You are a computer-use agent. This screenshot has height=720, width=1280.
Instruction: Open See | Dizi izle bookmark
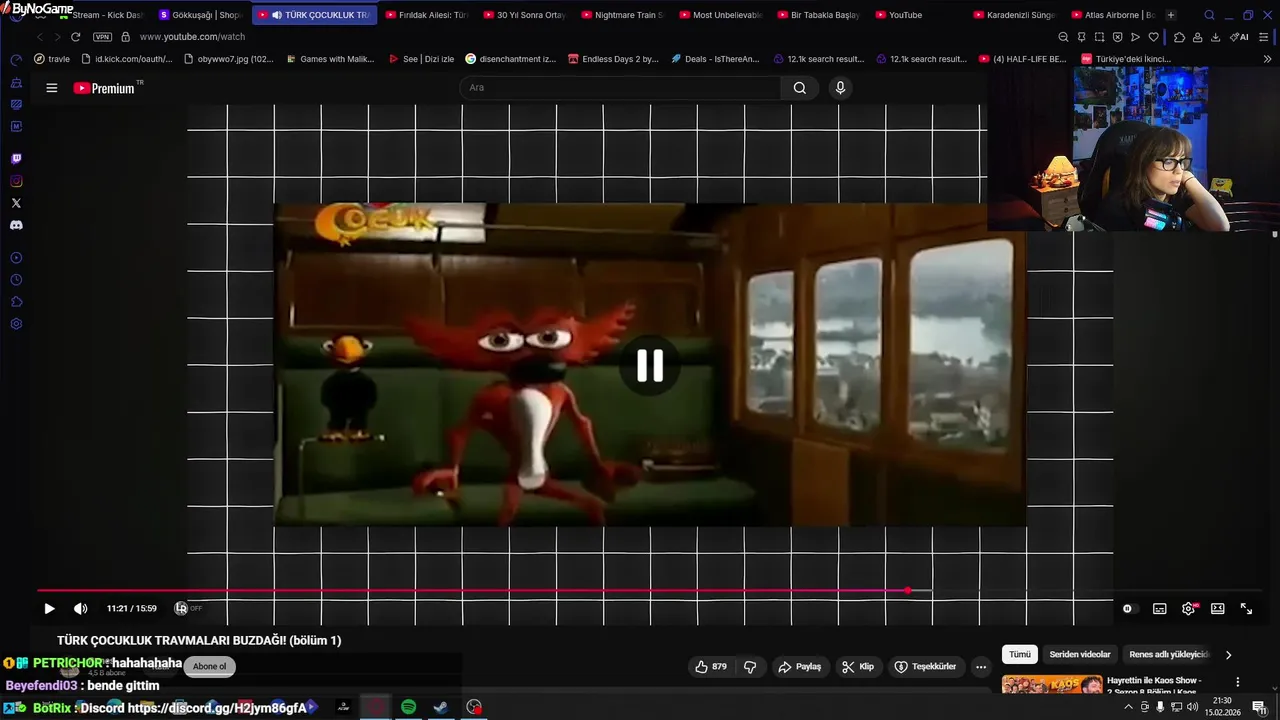point(421,59)
